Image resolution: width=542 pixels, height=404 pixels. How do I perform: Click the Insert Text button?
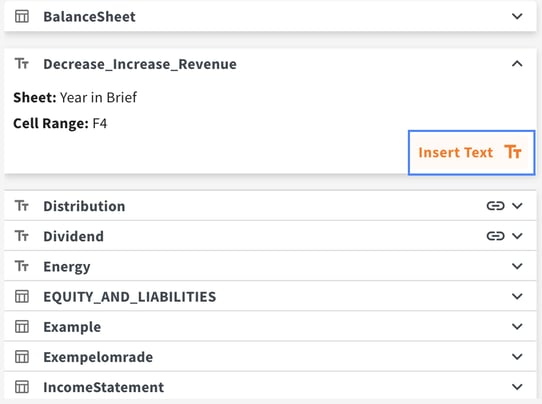coord(471,152)
